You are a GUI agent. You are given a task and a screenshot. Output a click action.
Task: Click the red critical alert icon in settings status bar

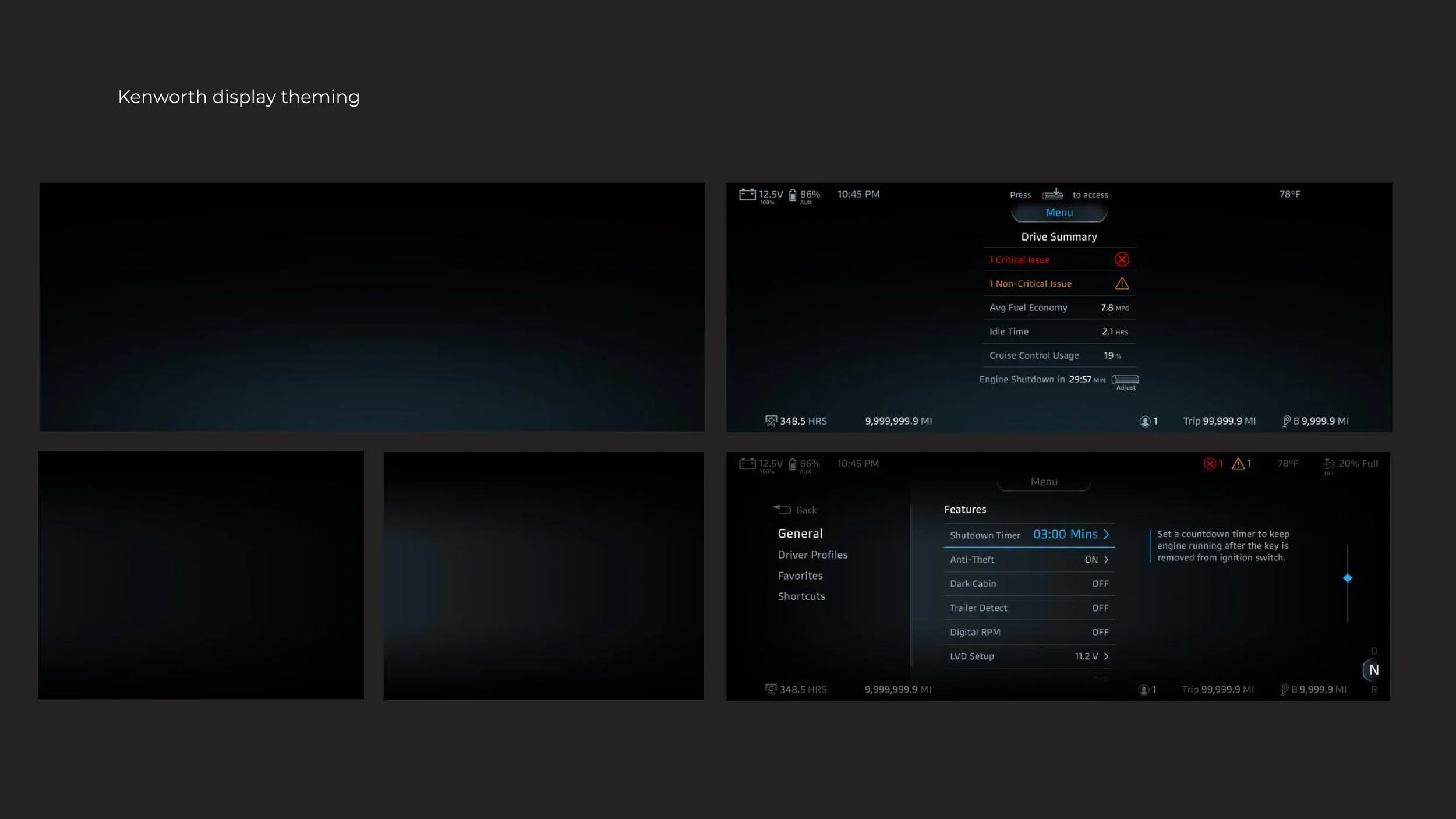point(1210,464)
